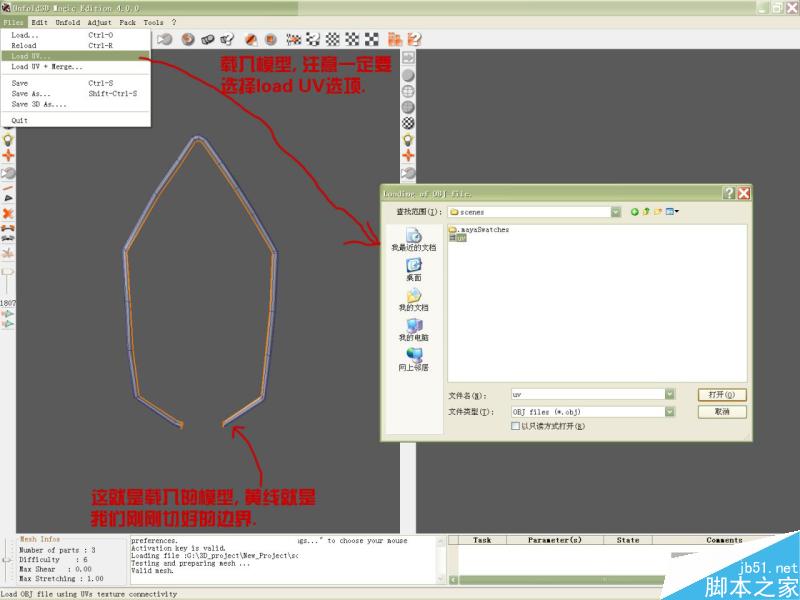The height and width of the screenshot is (600, 800).
Task: Open the Tools menu
Action: point(154,22)
